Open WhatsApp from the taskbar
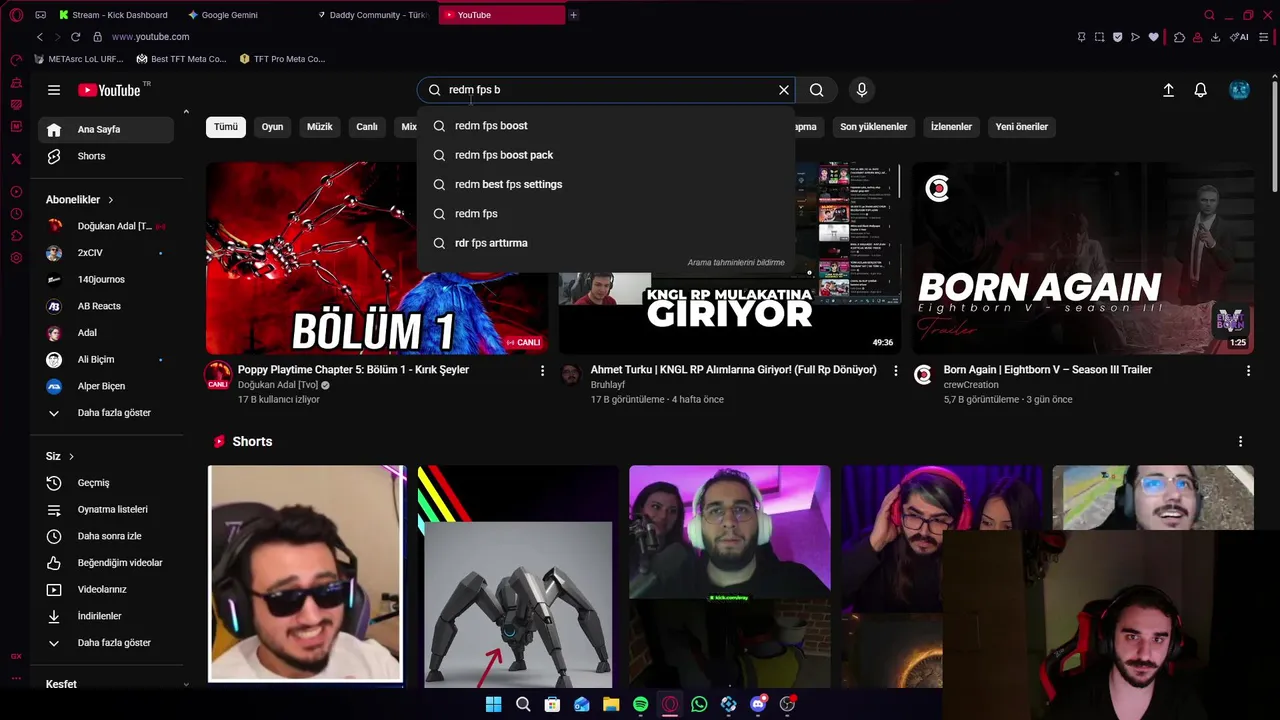 pos(699,704)
